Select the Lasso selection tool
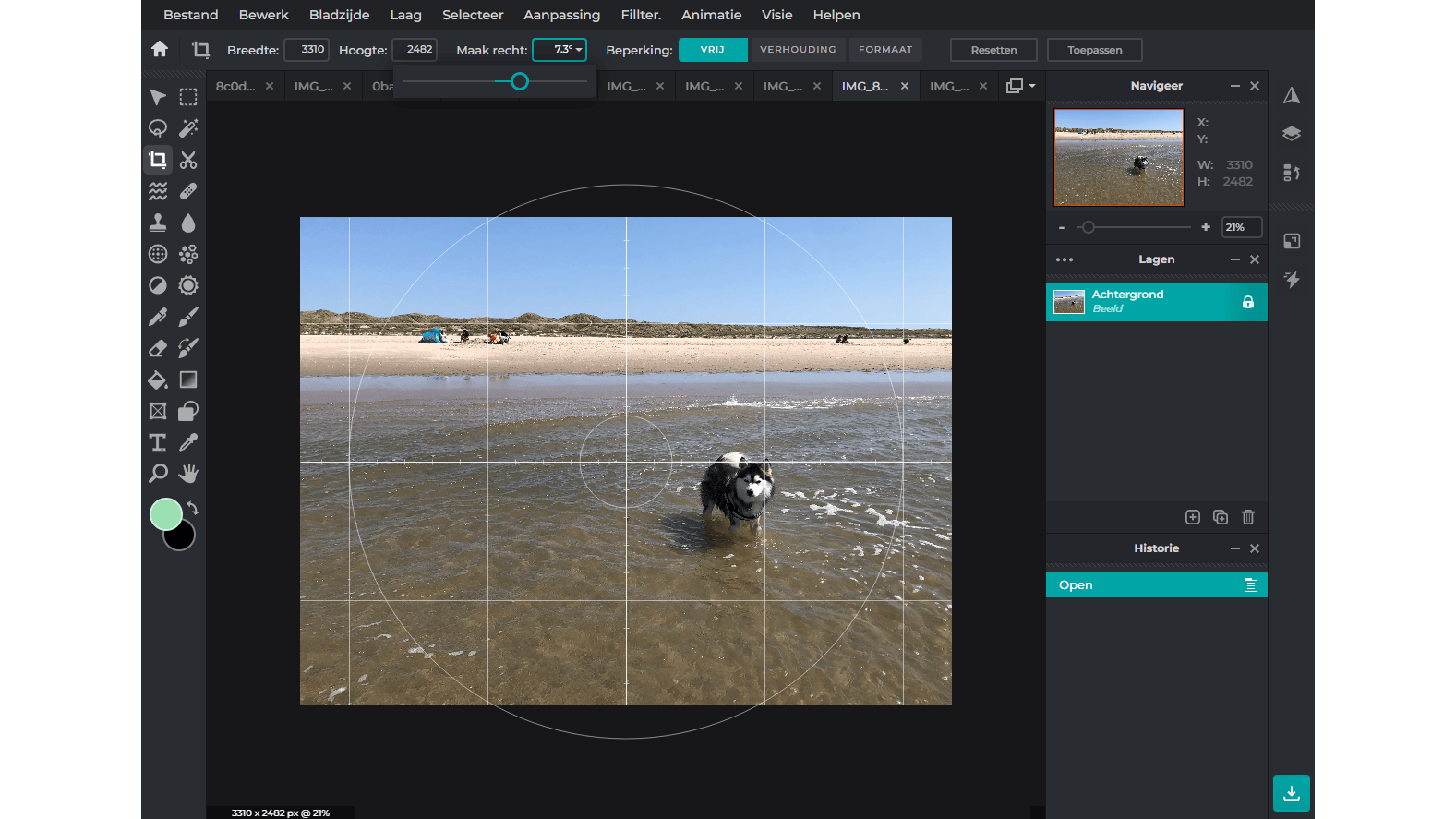The width and height of the screenshot is (1456, 819). pyautogui.click(x=158, y=128)
